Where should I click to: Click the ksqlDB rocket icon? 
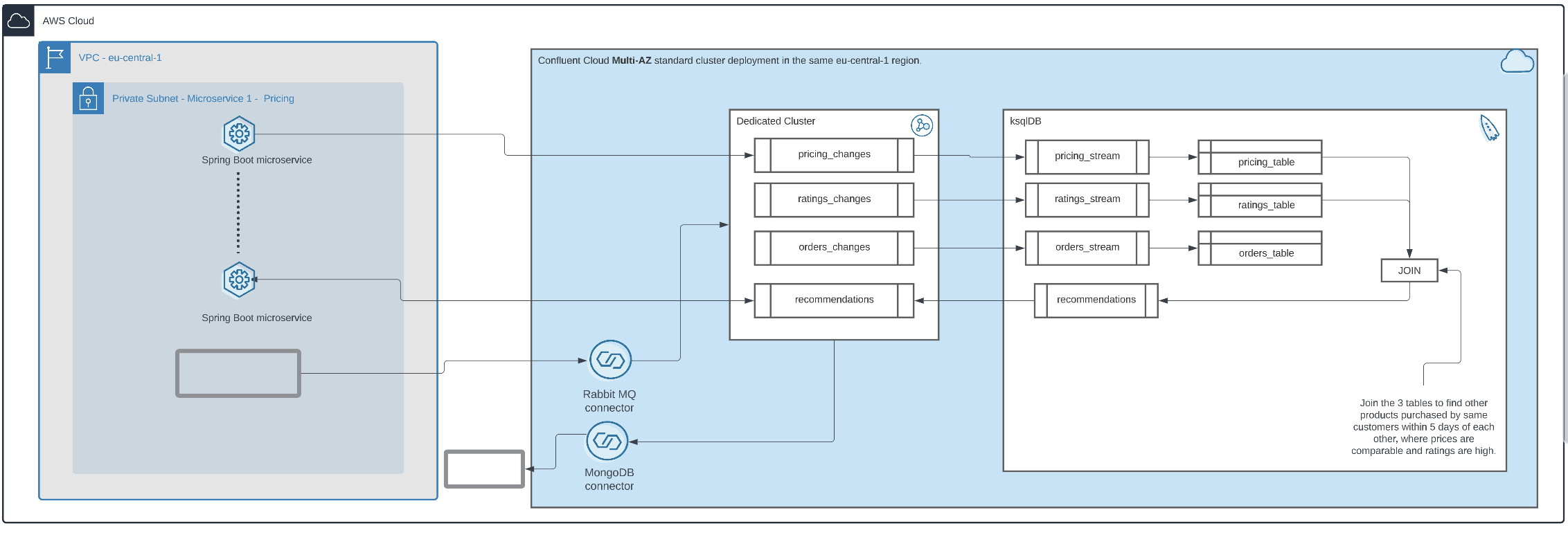[1489, 128]
